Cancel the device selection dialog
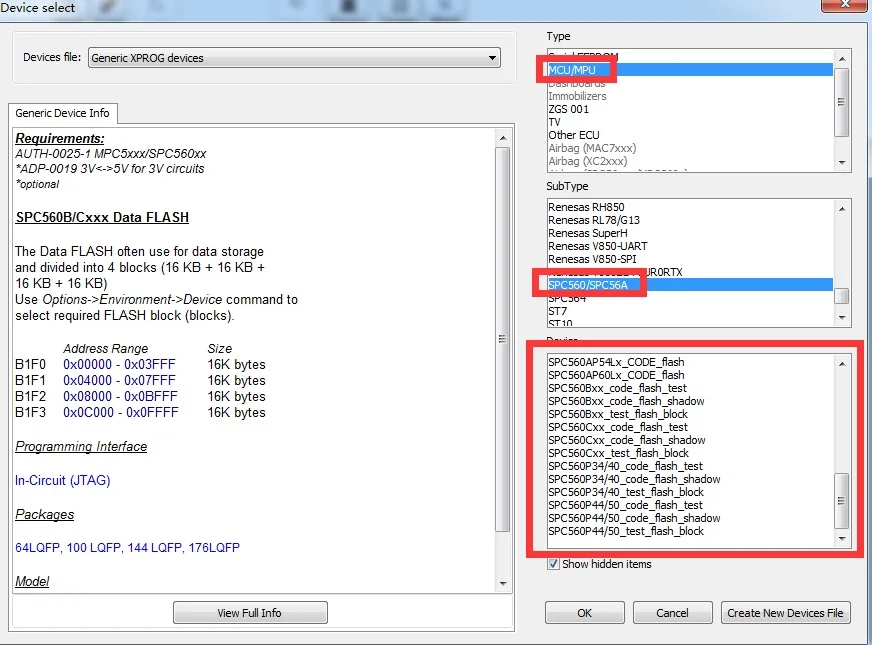This screenshot has height=645, width=872. (672, 613)
